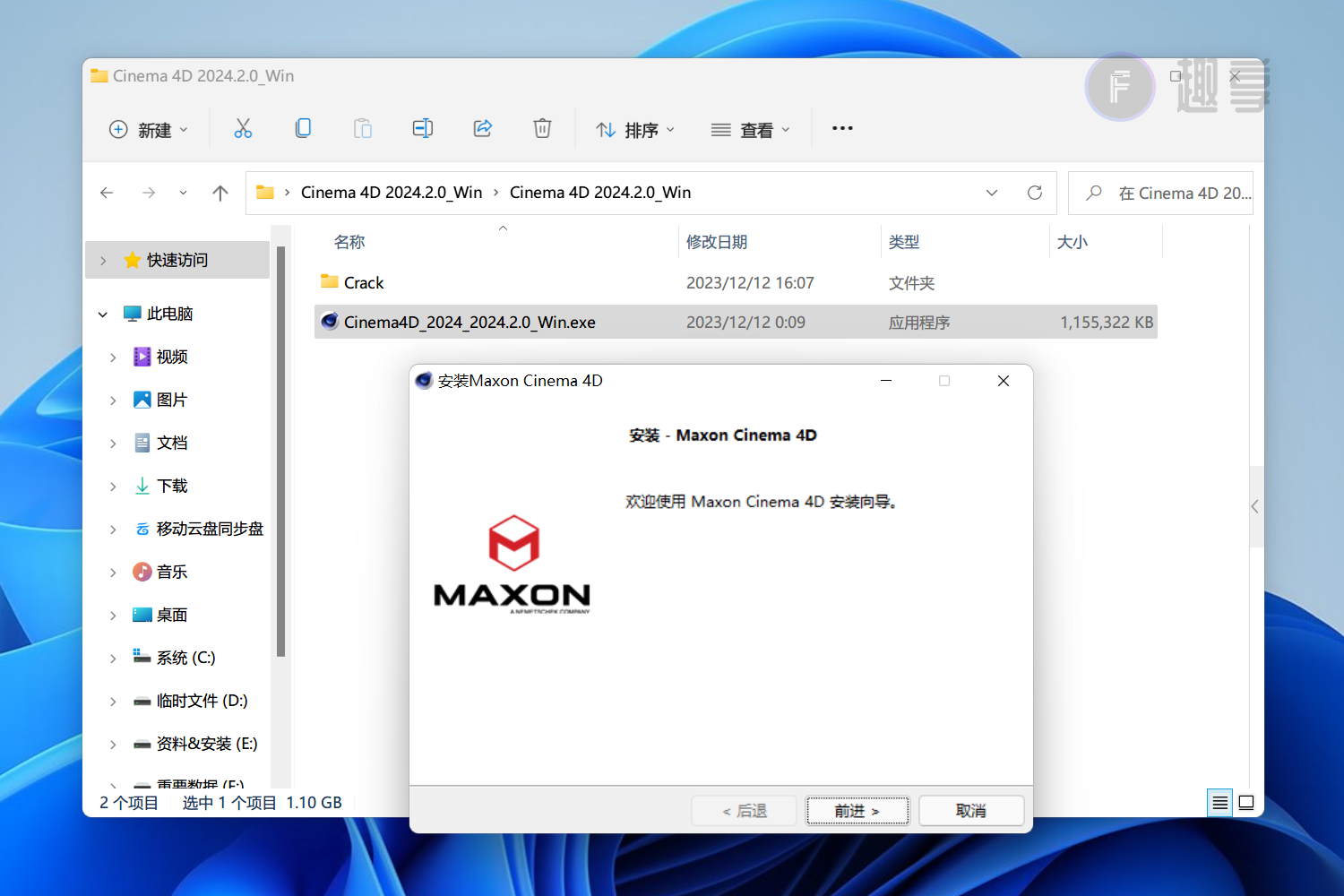Open 图片 folder in sidebar
The image size is (1344, 896).
pos(172,400)
